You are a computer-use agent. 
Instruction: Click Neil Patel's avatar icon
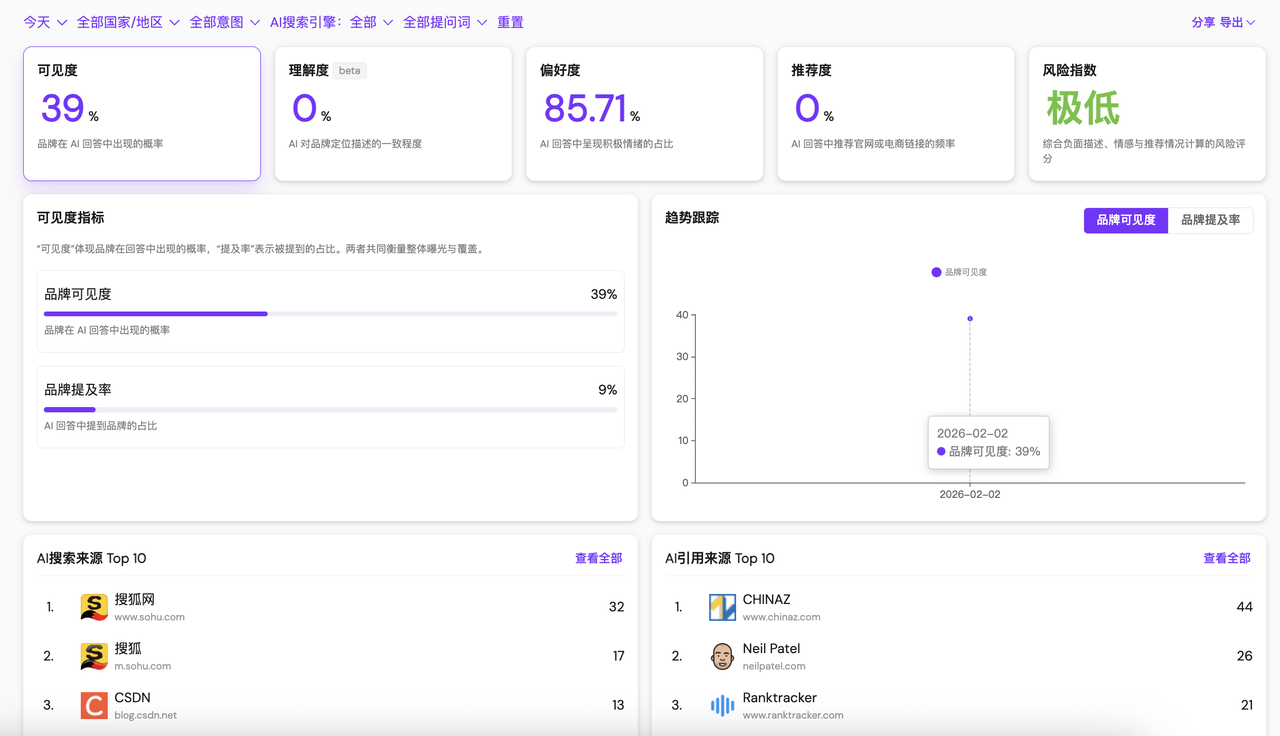point(721,656)
